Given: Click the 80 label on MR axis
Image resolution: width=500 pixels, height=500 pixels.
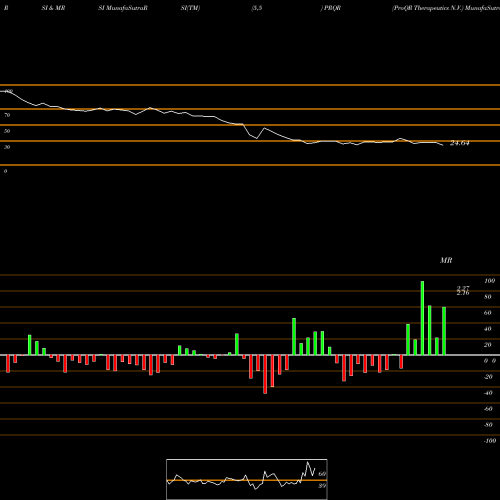Looking at the screenshot, I should [488, 297].
